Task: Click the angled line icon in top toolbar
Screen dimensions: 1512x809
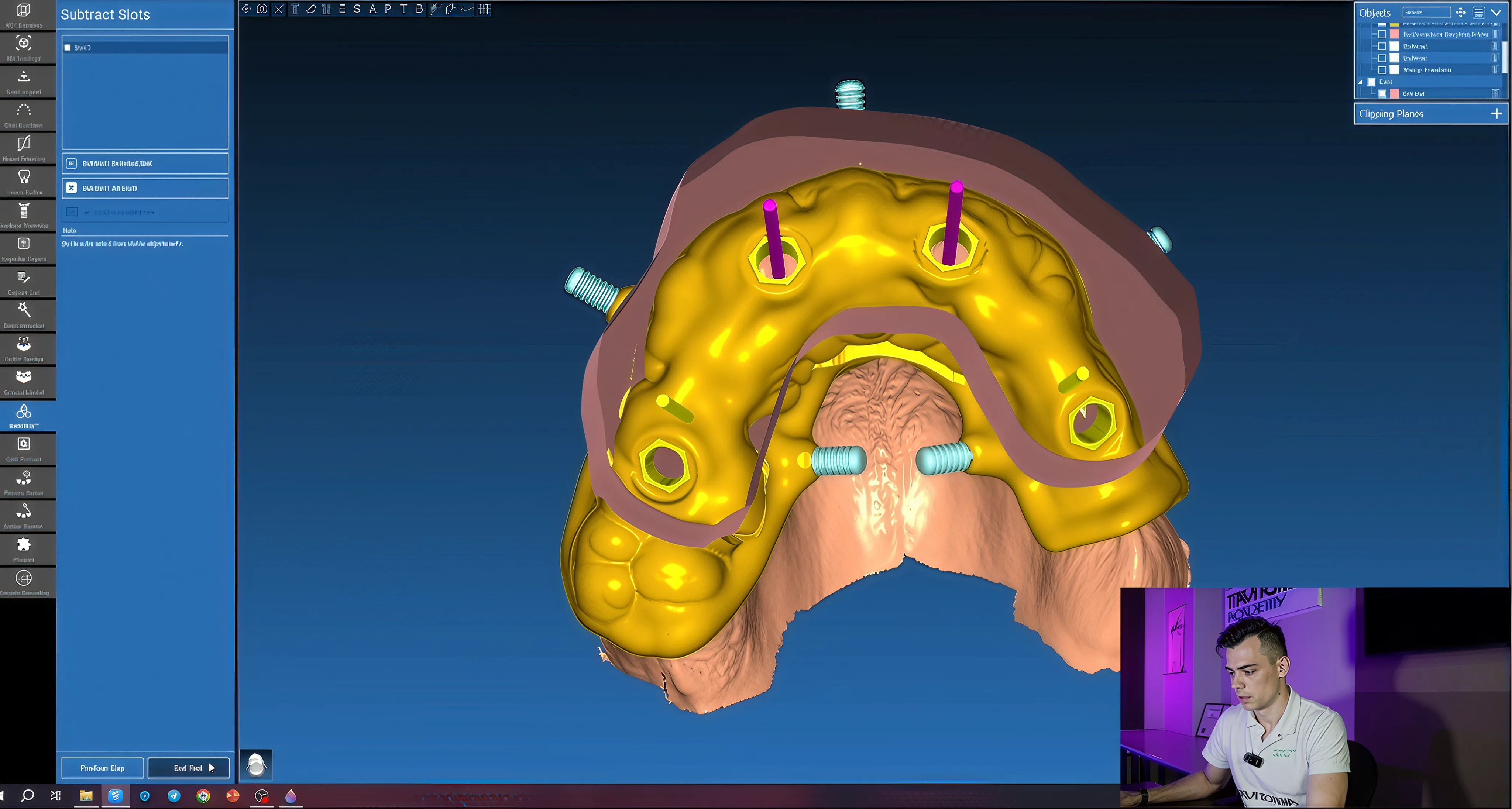Action: [467, 9]
